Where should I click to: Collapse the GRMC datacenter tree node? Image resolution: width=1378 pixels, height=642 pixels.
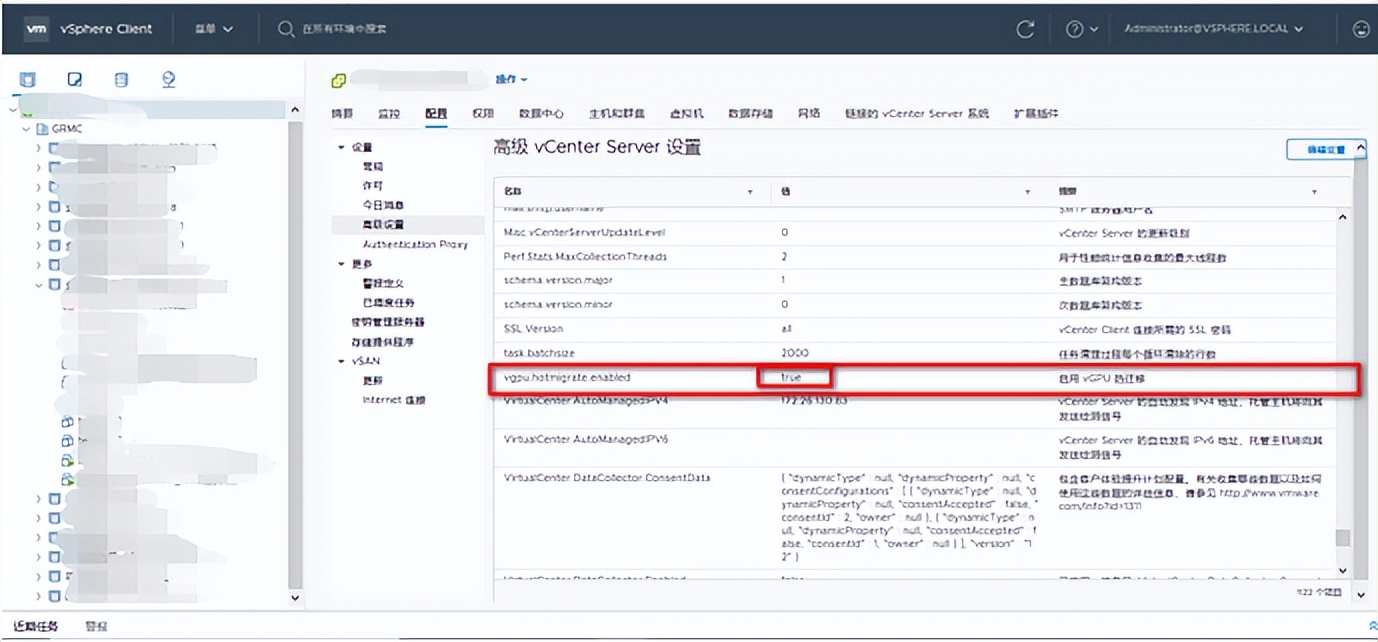tap(27, 129)
